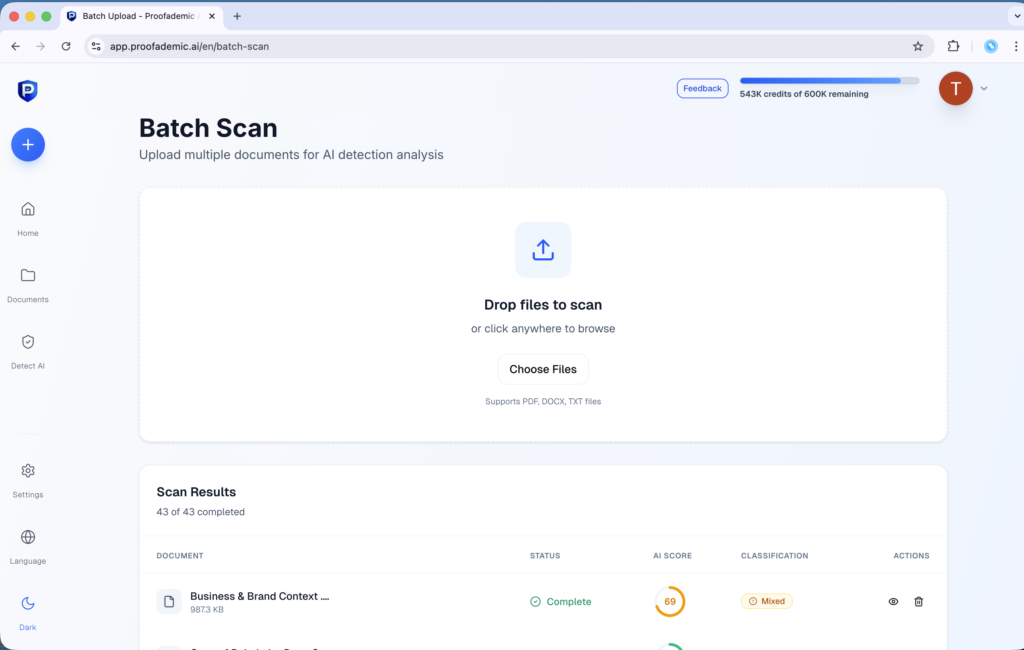
Task: Open the tab search dropdown arrow
Action: (x=1016, y=16)
